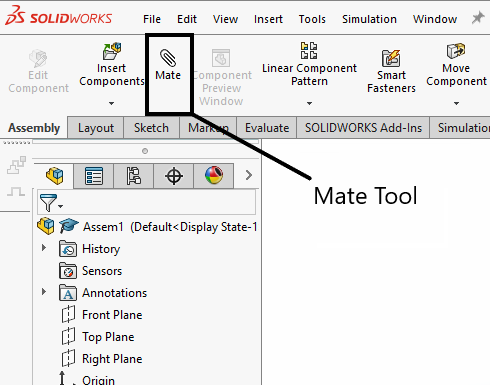Click the Annotations folder icon
Screen dimensions: 490x385
point(68,293)
